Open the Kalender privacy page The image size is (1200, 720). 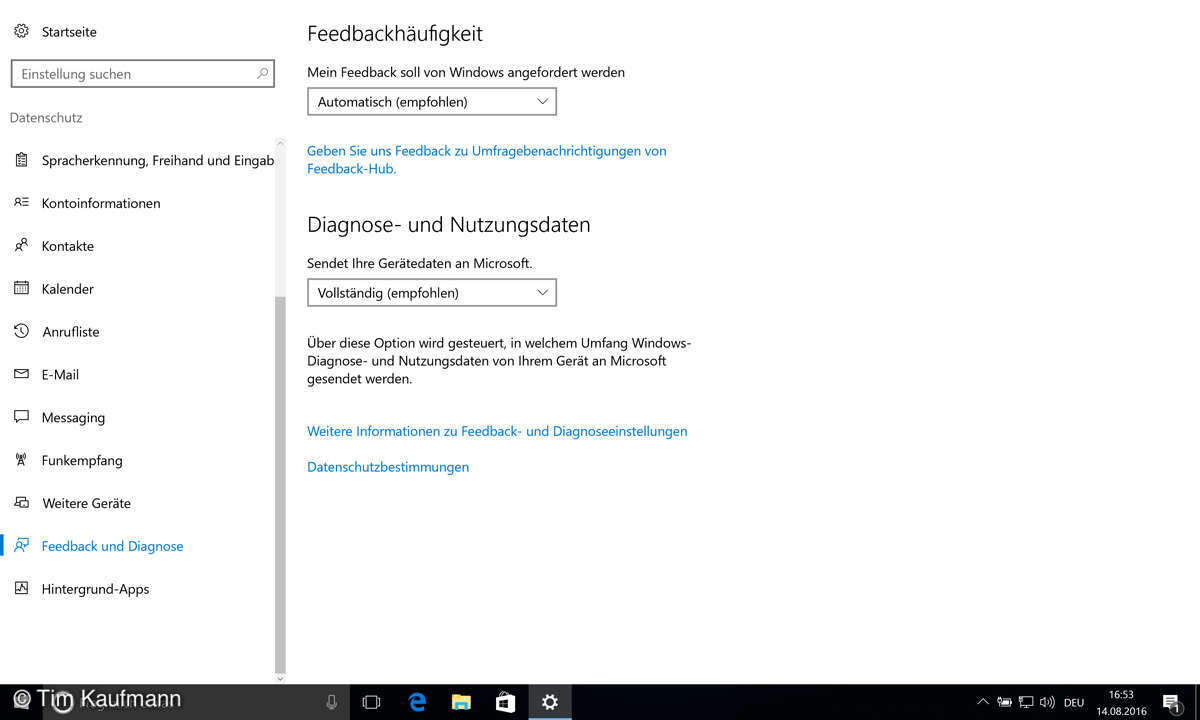point(68,289)
